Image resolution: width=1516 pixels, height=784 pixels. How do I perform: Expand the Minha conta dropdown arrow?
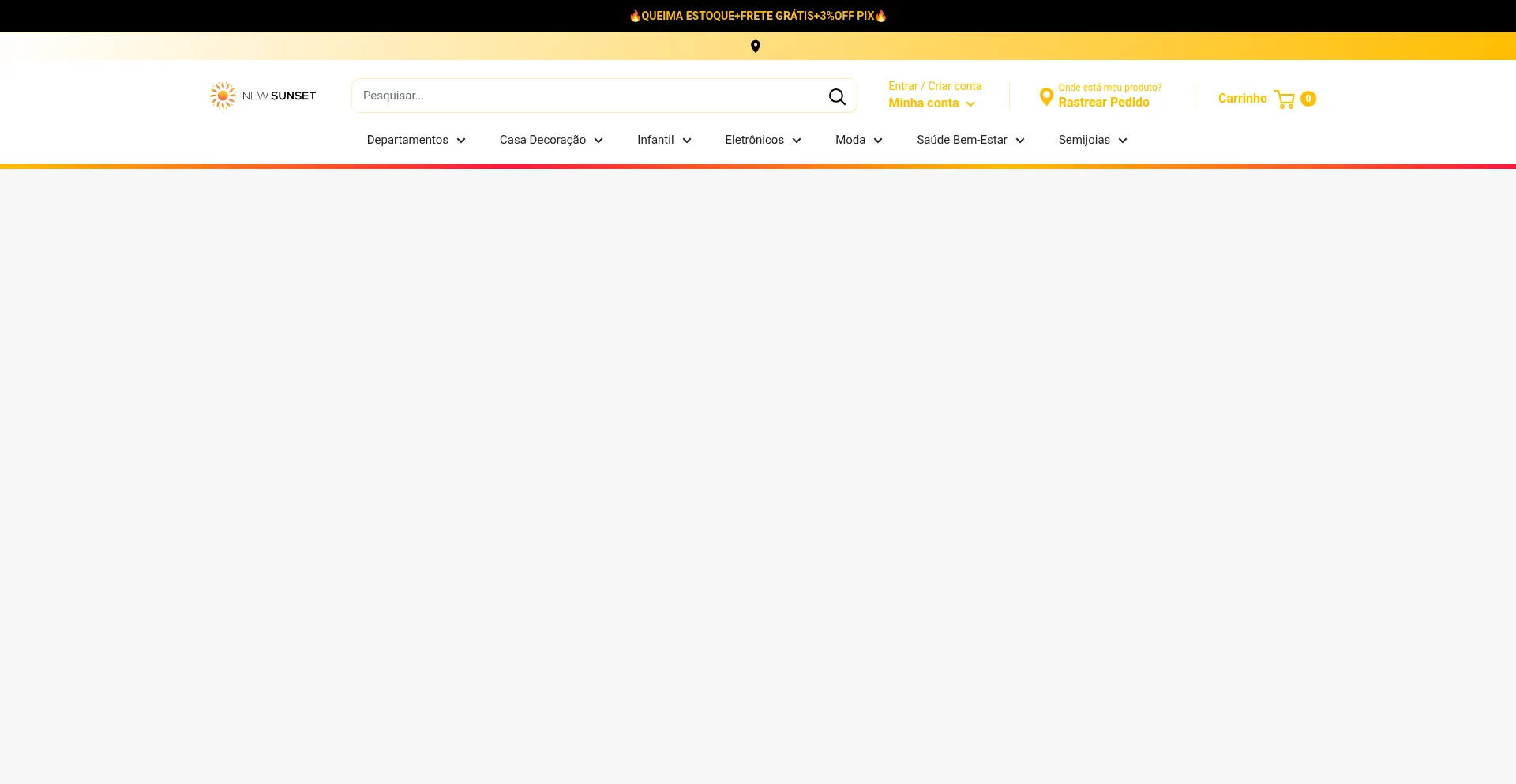pos(970,104)
